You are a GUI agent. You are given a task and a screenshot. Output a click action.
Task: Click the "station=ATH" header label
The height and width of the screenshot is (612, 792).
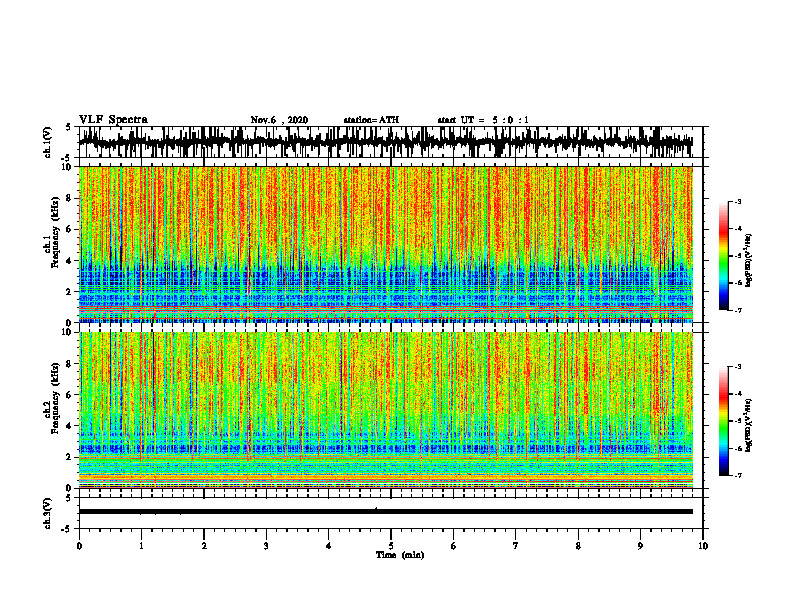tap(371, 120)
